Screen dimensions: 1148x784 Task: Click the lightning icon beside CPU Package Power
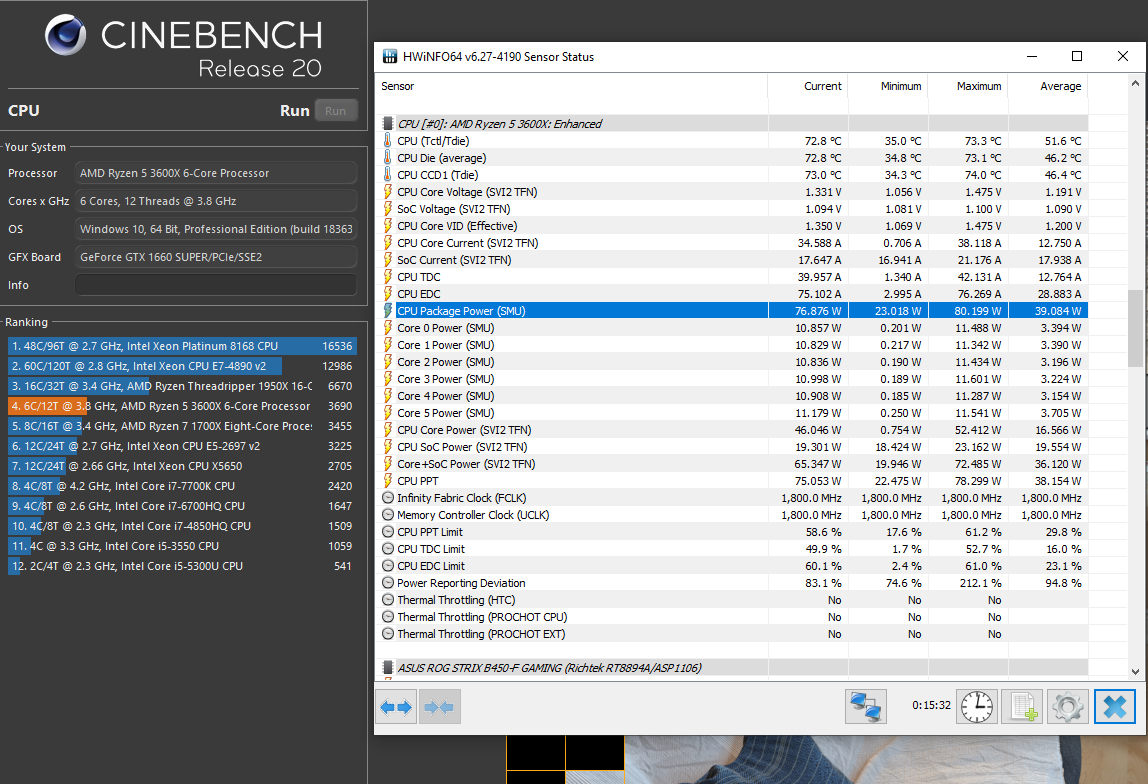point(387,311)
